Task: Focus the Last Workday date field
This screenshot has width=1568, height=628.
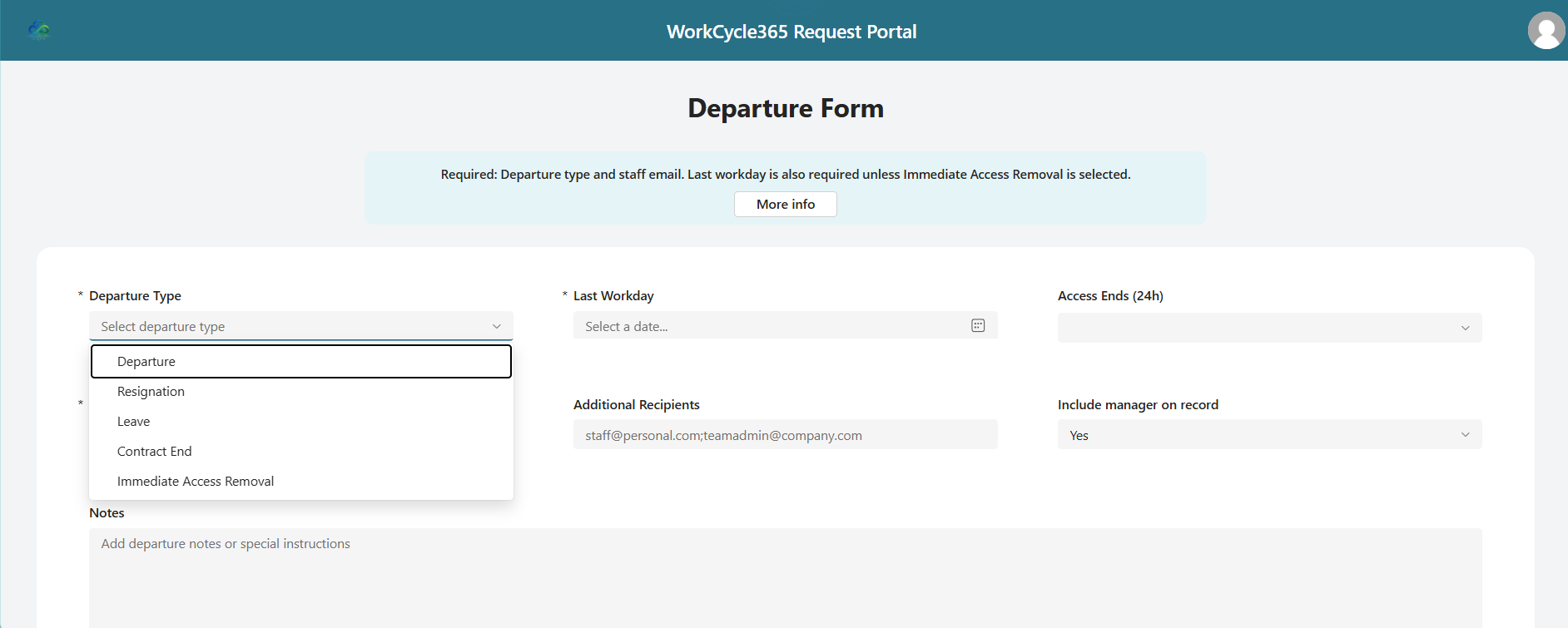Action: [785, 326]
